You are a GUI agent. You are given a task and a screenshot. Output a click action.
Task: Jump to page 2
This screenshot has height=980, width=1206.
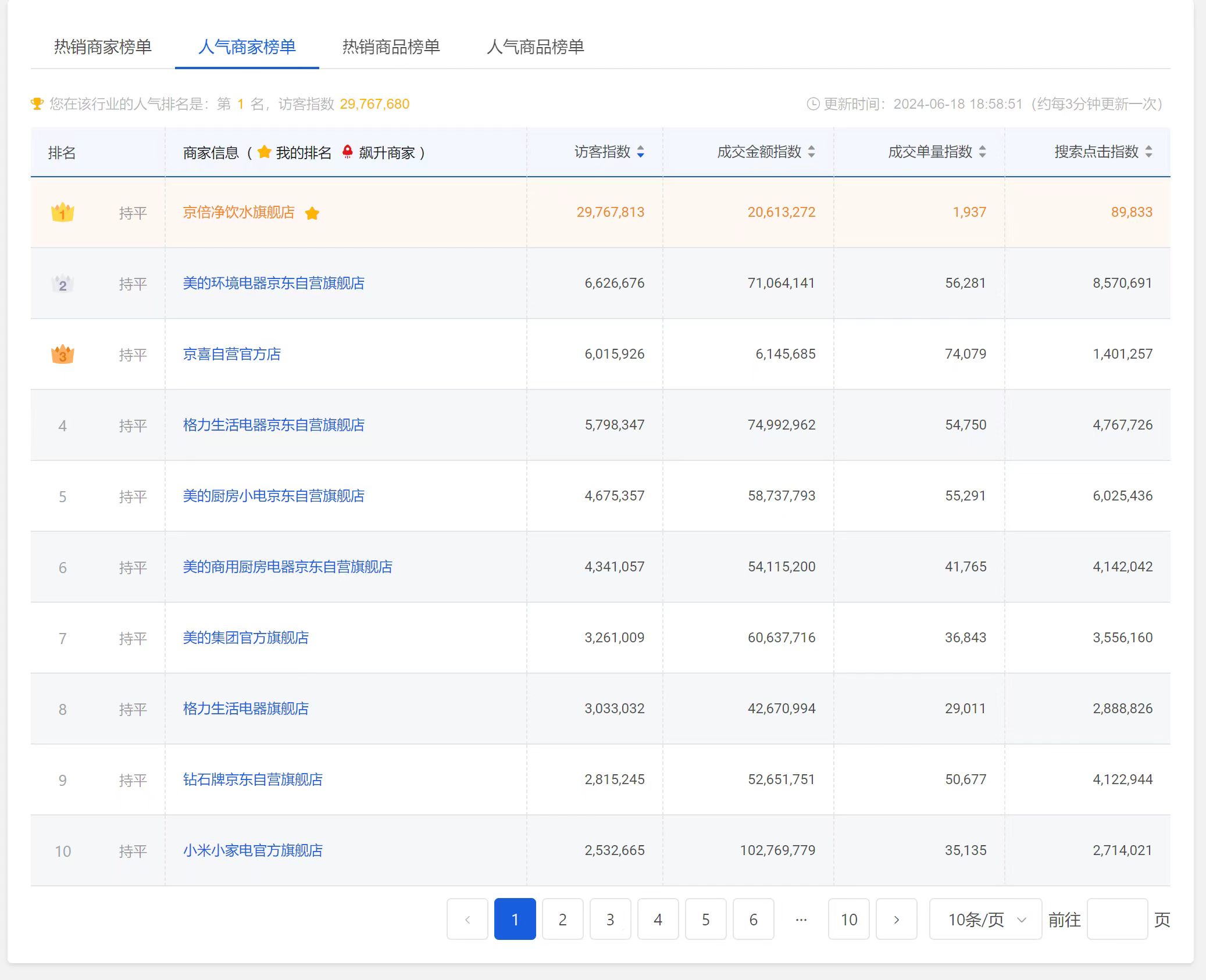pyautogui.click(x=563, y=919)
